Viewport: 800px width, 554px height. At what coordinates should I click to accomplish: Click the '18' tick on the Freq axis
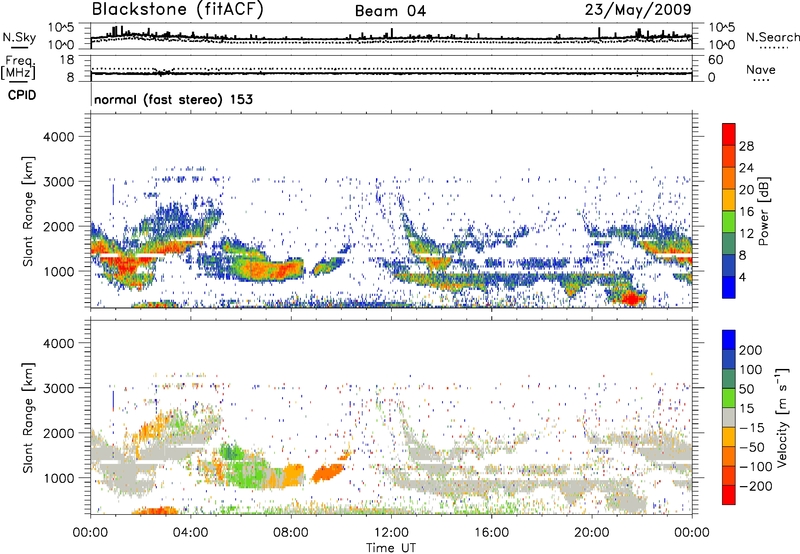tap(67, 60)
